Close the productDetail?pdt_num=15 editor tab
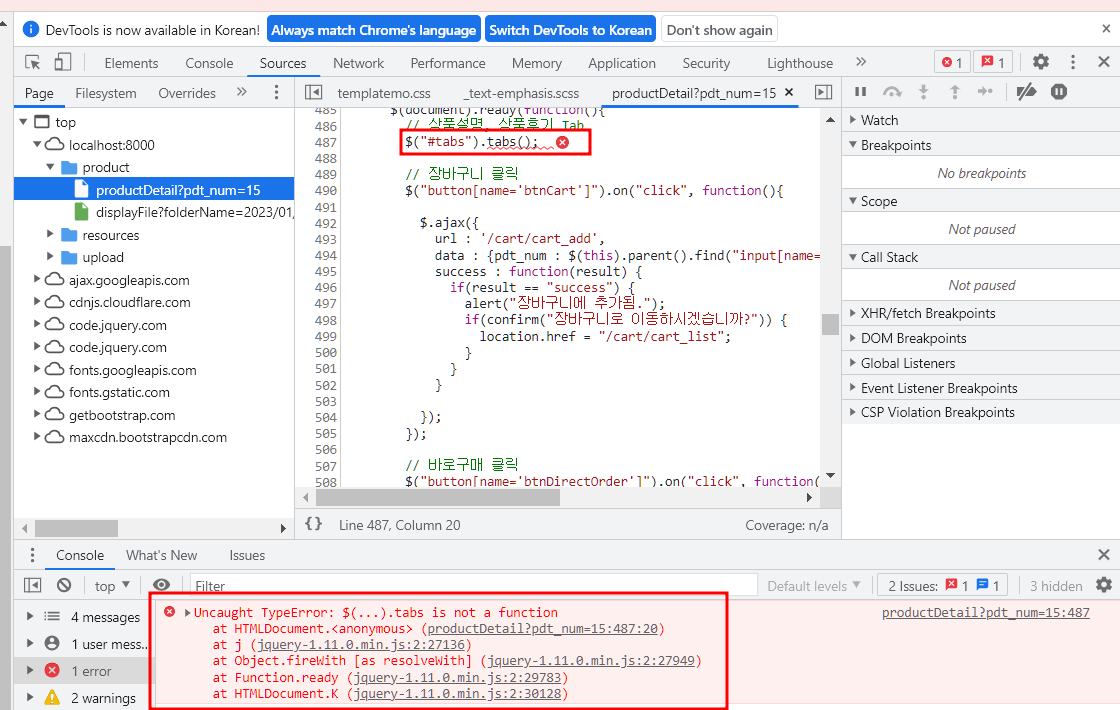 789,92
